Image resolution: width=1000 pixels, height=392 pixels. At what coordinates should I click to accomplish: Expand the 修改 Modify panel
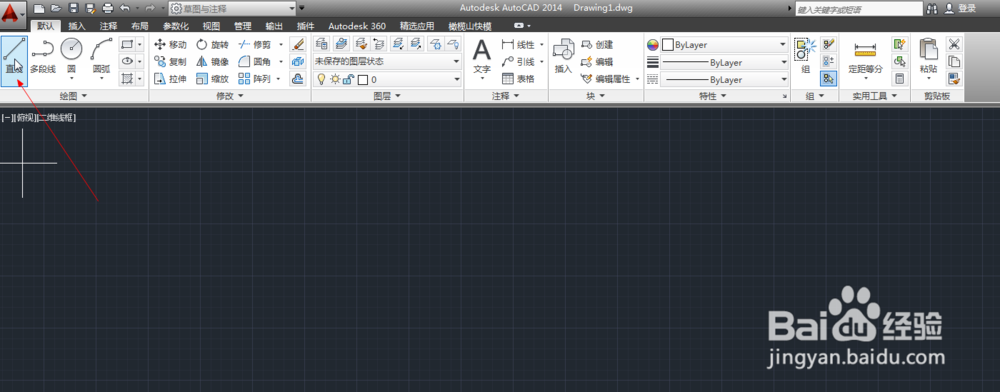tap(230, 96)
